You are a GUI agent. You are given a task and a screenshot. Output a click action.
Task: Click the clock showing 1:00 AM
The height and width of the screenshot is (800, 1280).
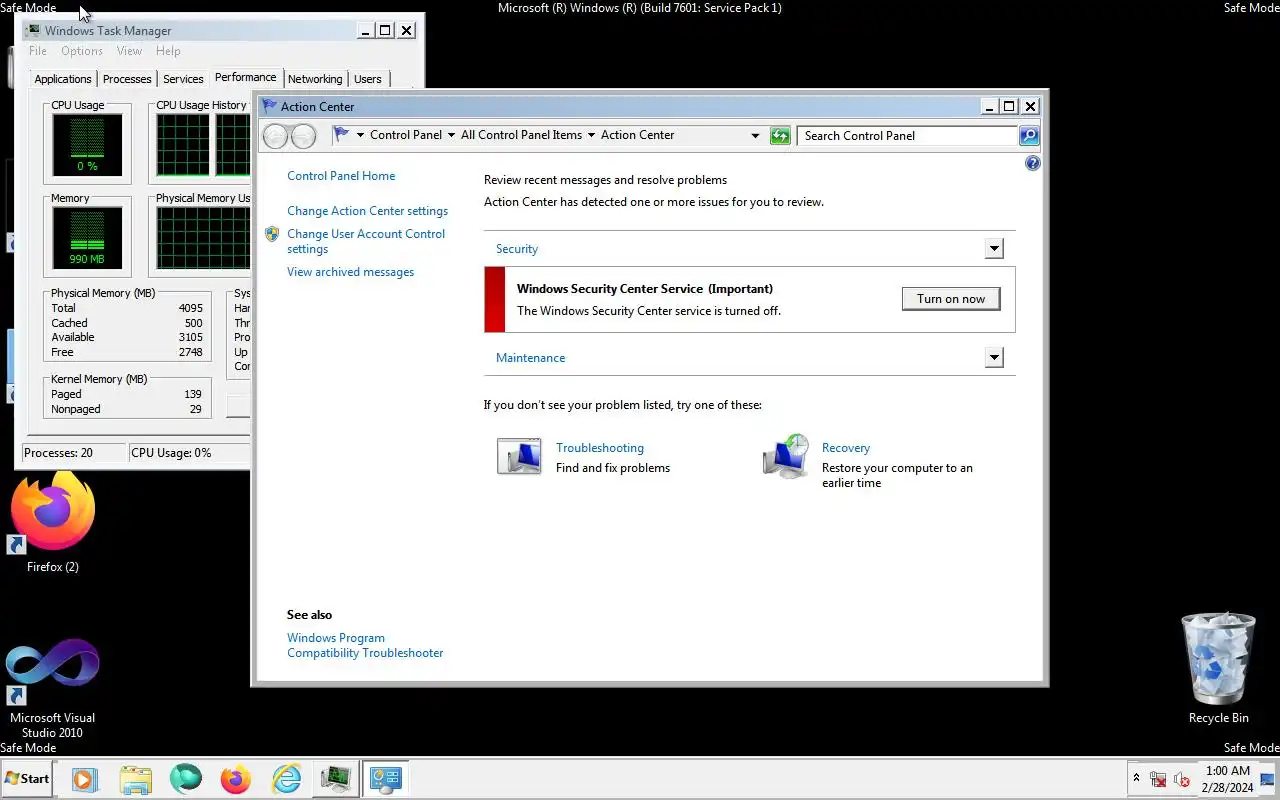tap(1227, 779)
